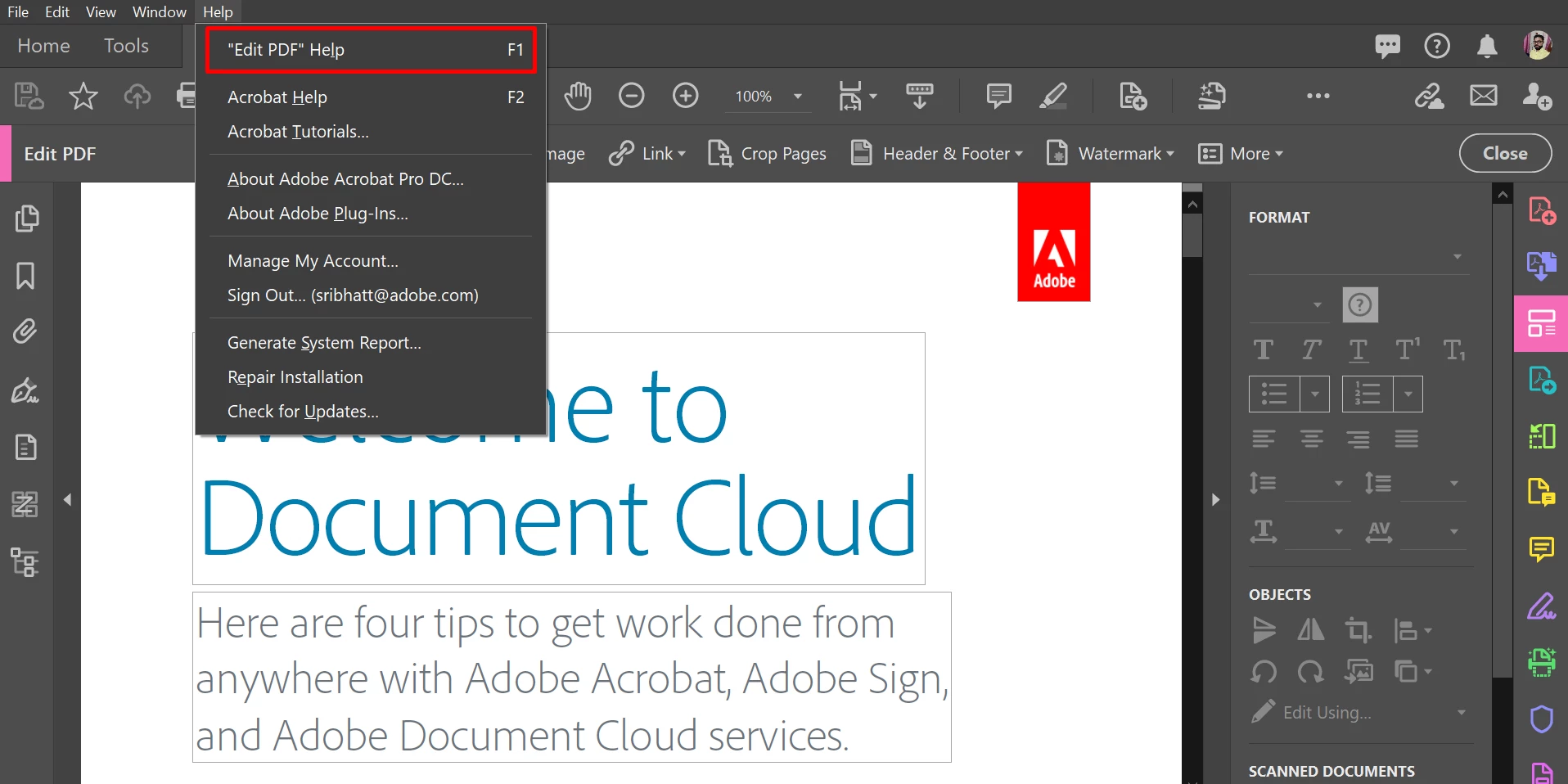Toggle underline text style
The width and height of the screenshot is (1568, 784).
coord(1358,350)
